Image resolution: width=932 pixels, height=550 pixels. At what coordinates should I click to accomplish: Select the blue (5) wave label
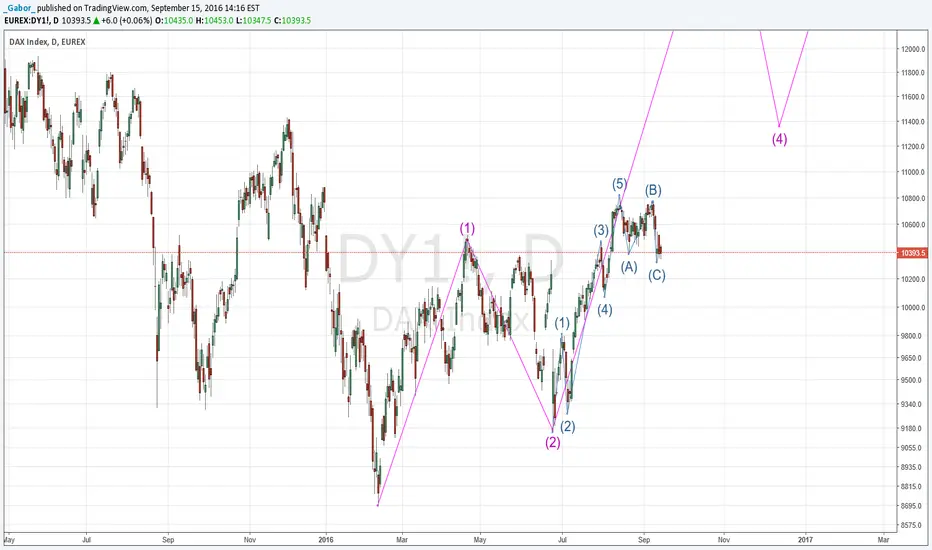pos(619,184)
